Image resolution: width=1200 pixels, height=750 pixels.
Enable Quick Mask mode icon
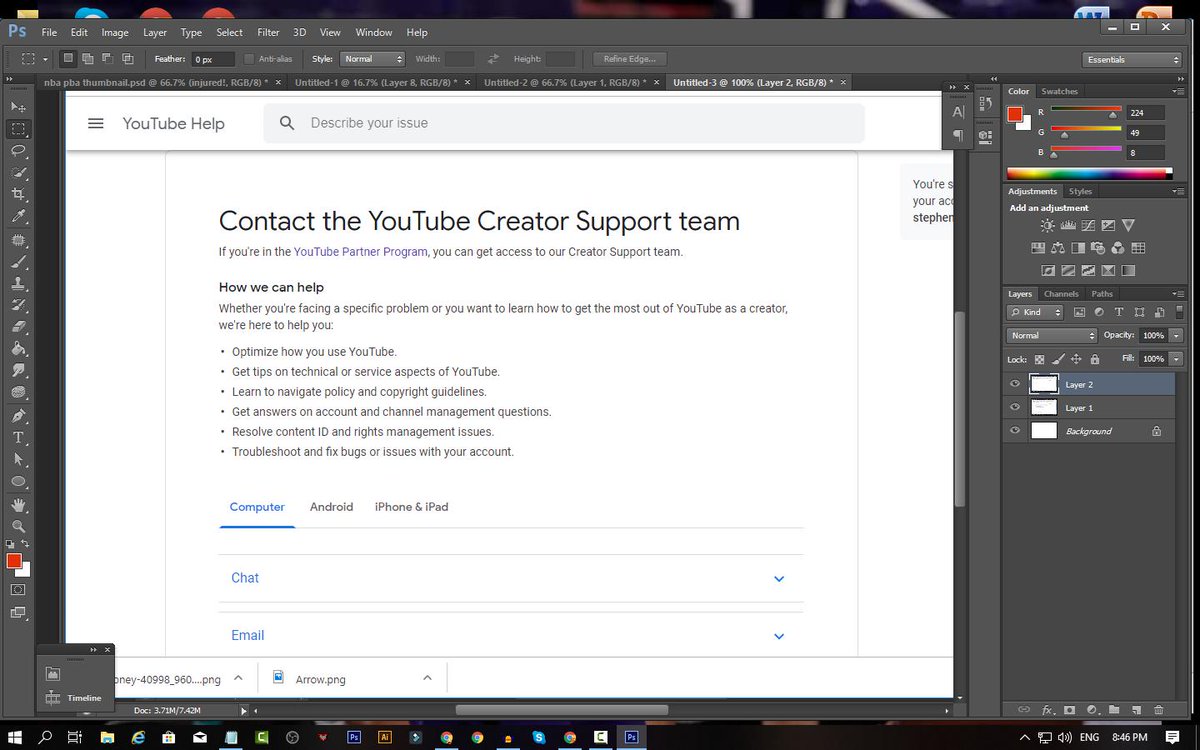(x=18, y=590)
